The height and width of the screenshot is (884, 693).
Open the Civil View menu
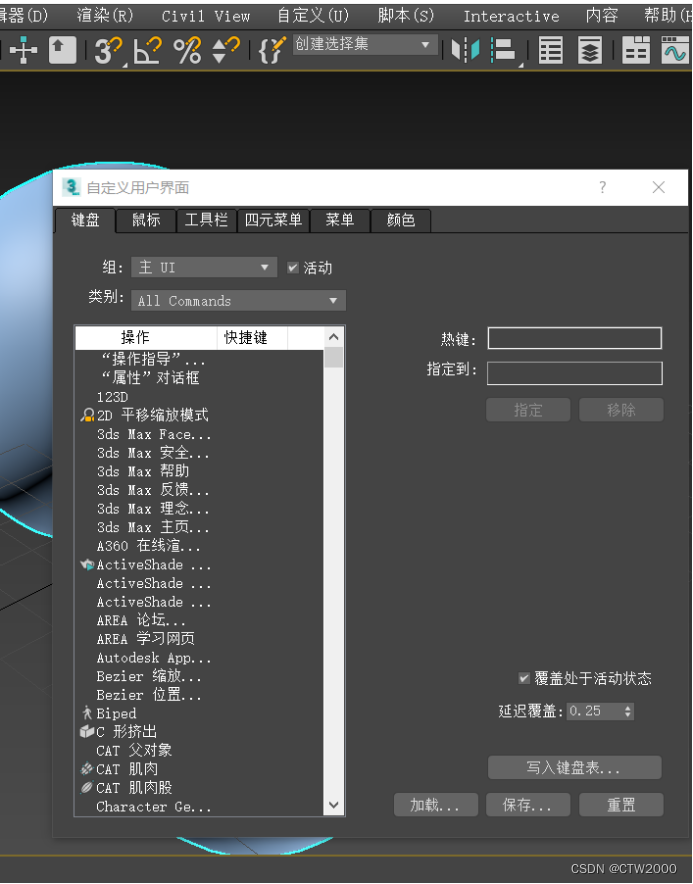206,16
